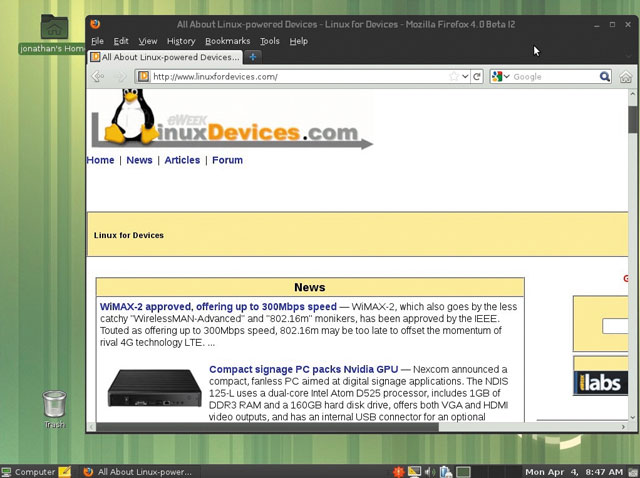Click the sidebar search text box

(615, 326)
